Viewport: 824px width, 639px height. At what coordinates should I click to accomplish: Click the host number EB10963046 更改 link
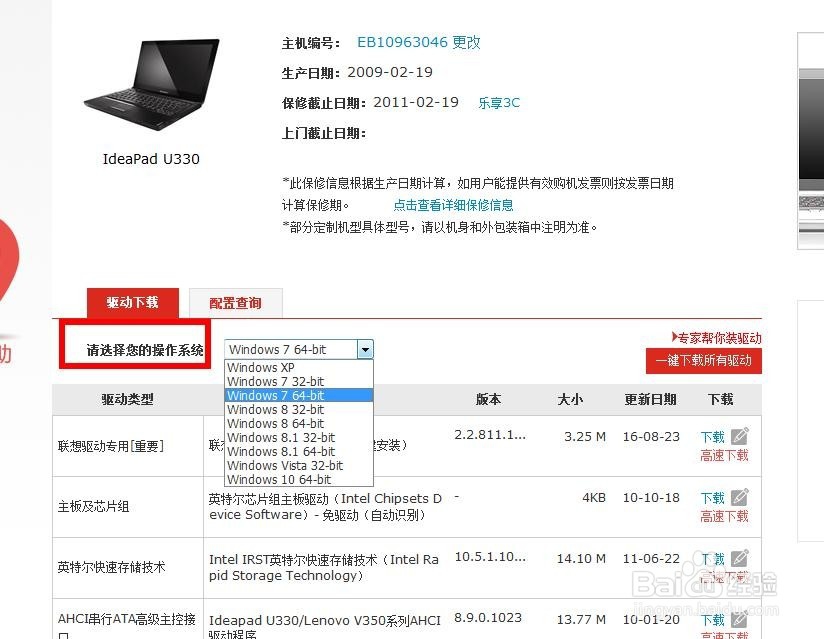pyautogui.click(x=419, y=43)
